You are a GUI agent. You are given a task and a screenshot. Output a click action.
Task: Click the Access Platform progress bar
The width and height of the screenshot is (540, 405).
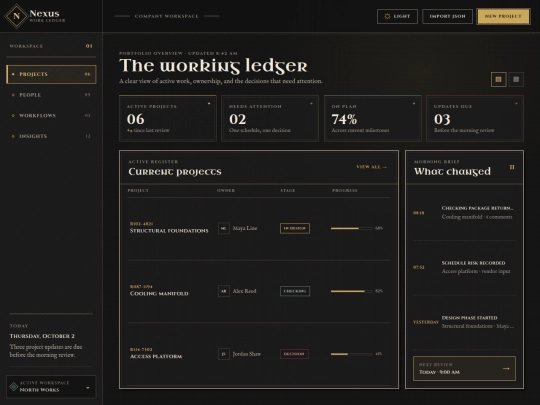coord(351,354)
